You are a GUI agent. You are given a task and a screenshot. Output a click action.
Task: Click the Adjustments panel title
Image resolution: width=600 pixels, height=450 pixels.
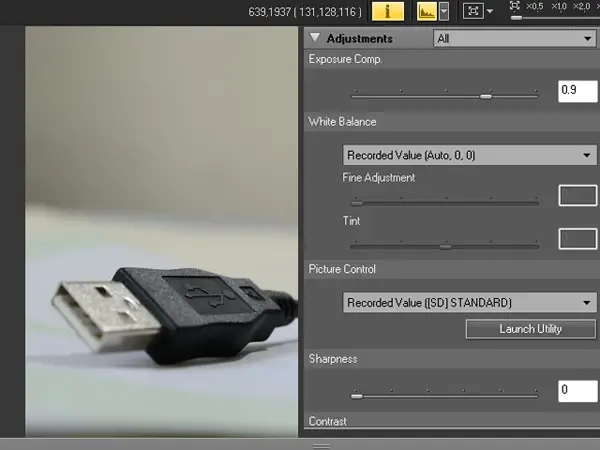360,39
